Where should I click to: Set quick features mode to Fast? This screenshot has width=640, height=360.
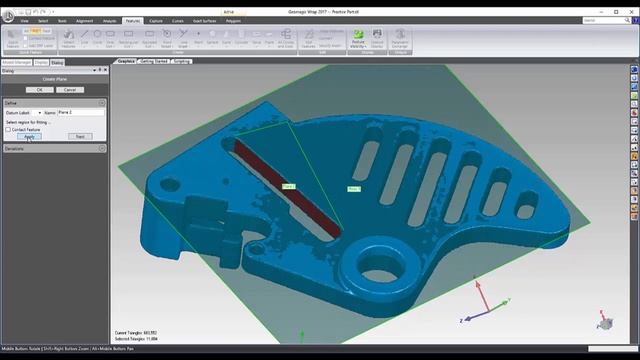pos(46,31)
